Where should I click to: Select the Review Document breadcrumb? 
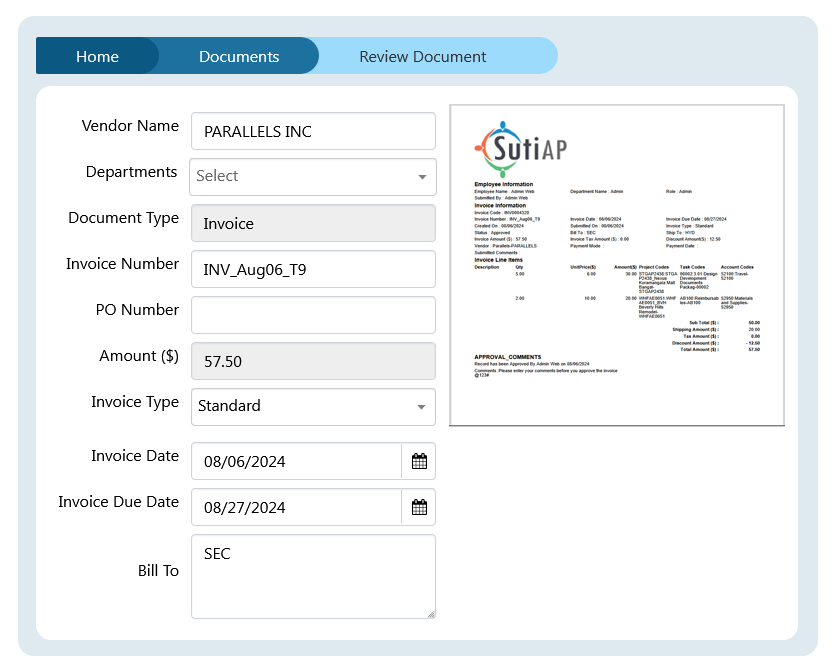423,56
